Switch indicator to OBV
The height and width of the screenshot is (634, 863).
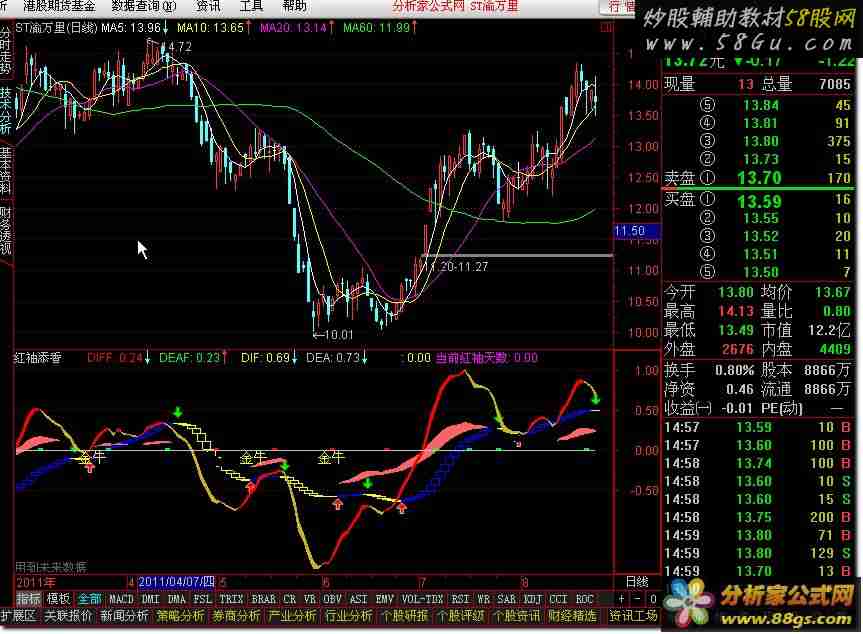pos(332,599)
